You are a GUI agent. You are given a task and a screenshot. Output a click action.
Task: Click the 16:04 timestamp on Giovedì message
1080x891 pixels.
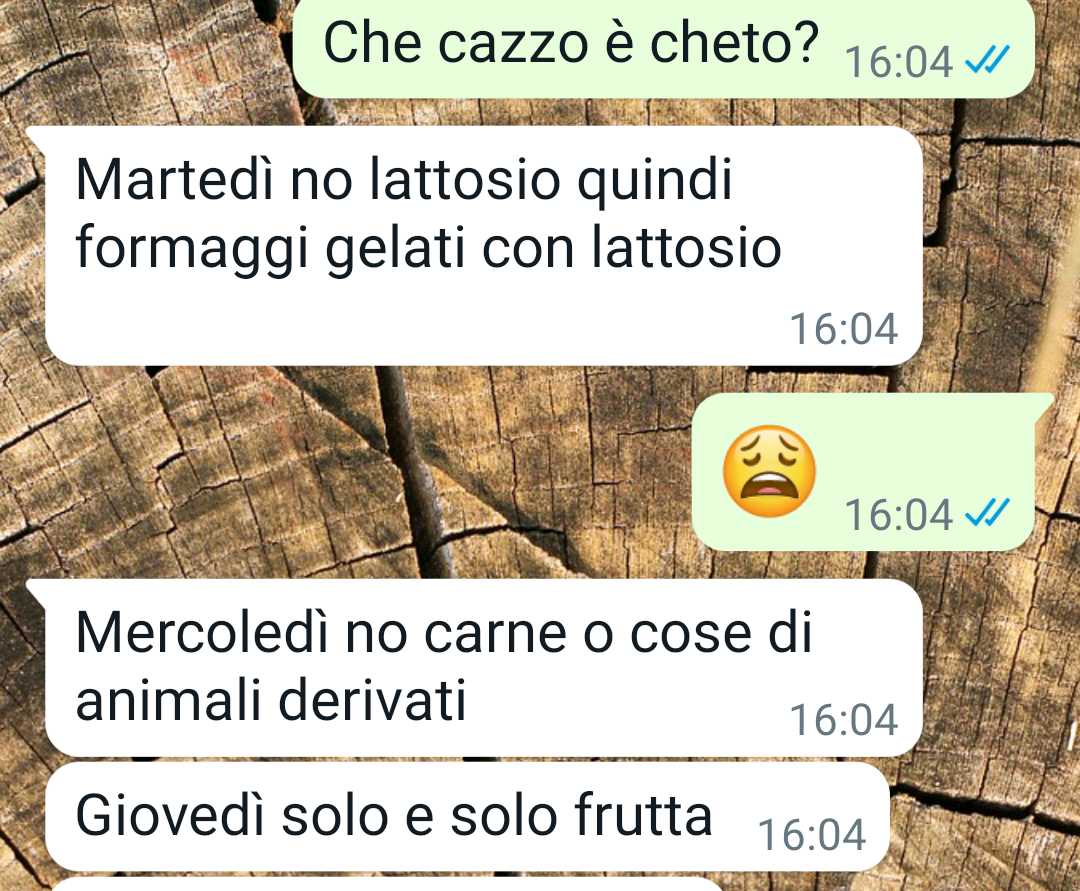tap(811, 835)
